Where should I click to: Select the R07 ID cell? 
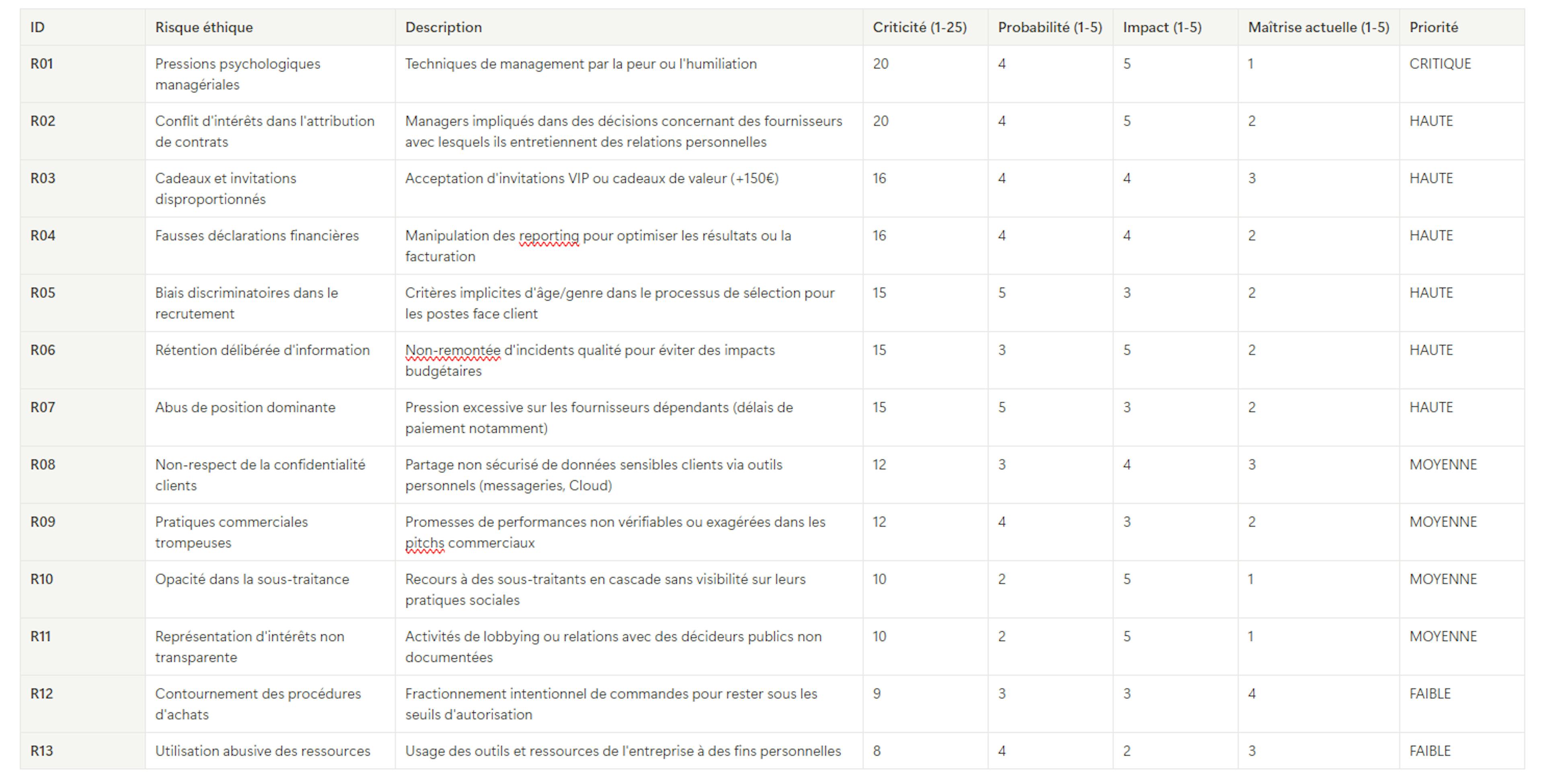[83, 418]
